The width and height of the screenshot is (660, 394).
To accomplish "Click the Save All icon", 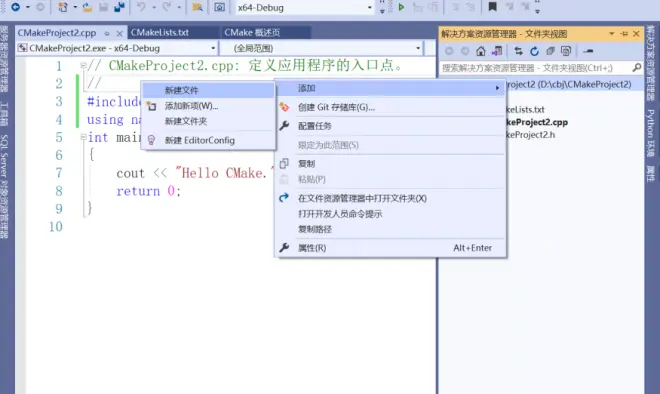I will tap(120, 7).
